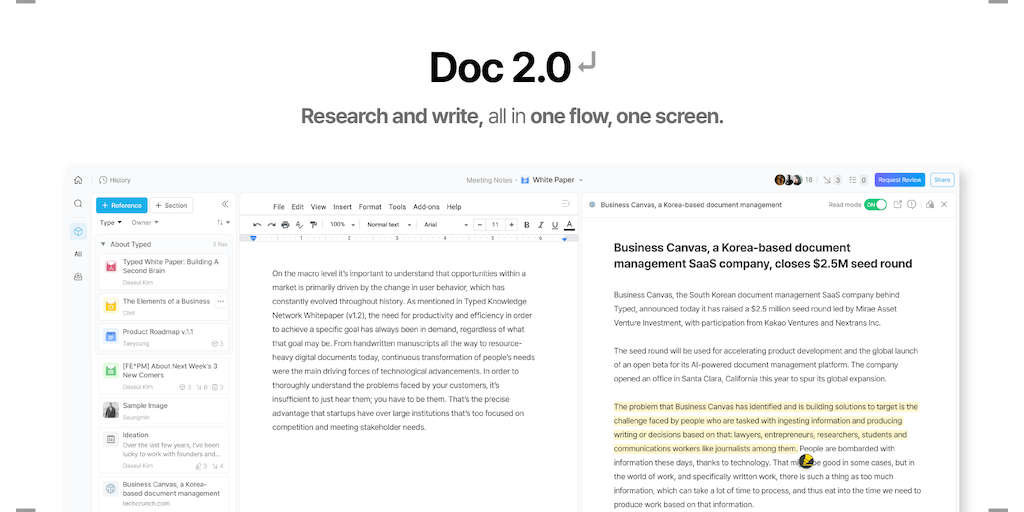Open the search magnifier icon in the sidebar

pos(78,204)
